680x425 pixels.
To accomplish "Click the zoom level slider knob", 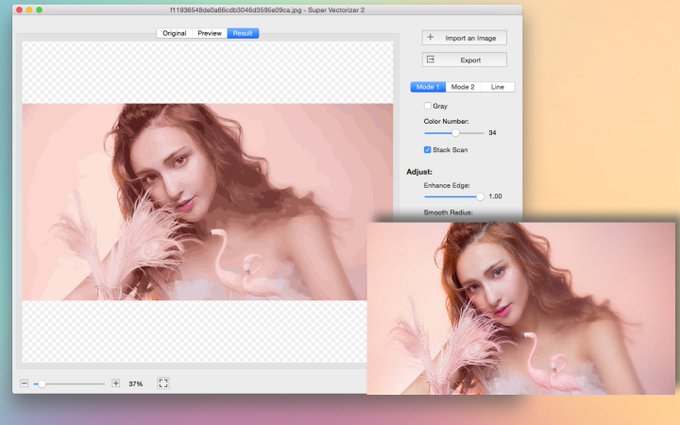I will pos(42,384).
